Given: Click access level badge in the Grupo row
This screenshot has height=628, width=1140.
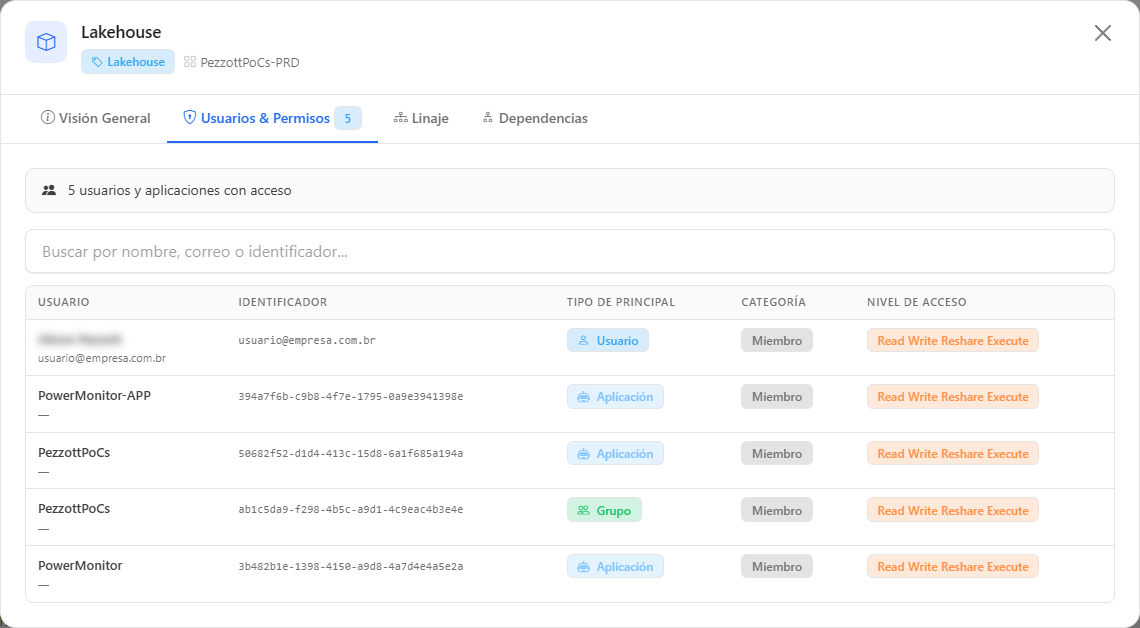Looking at the screenshot, I should [952, 510].
